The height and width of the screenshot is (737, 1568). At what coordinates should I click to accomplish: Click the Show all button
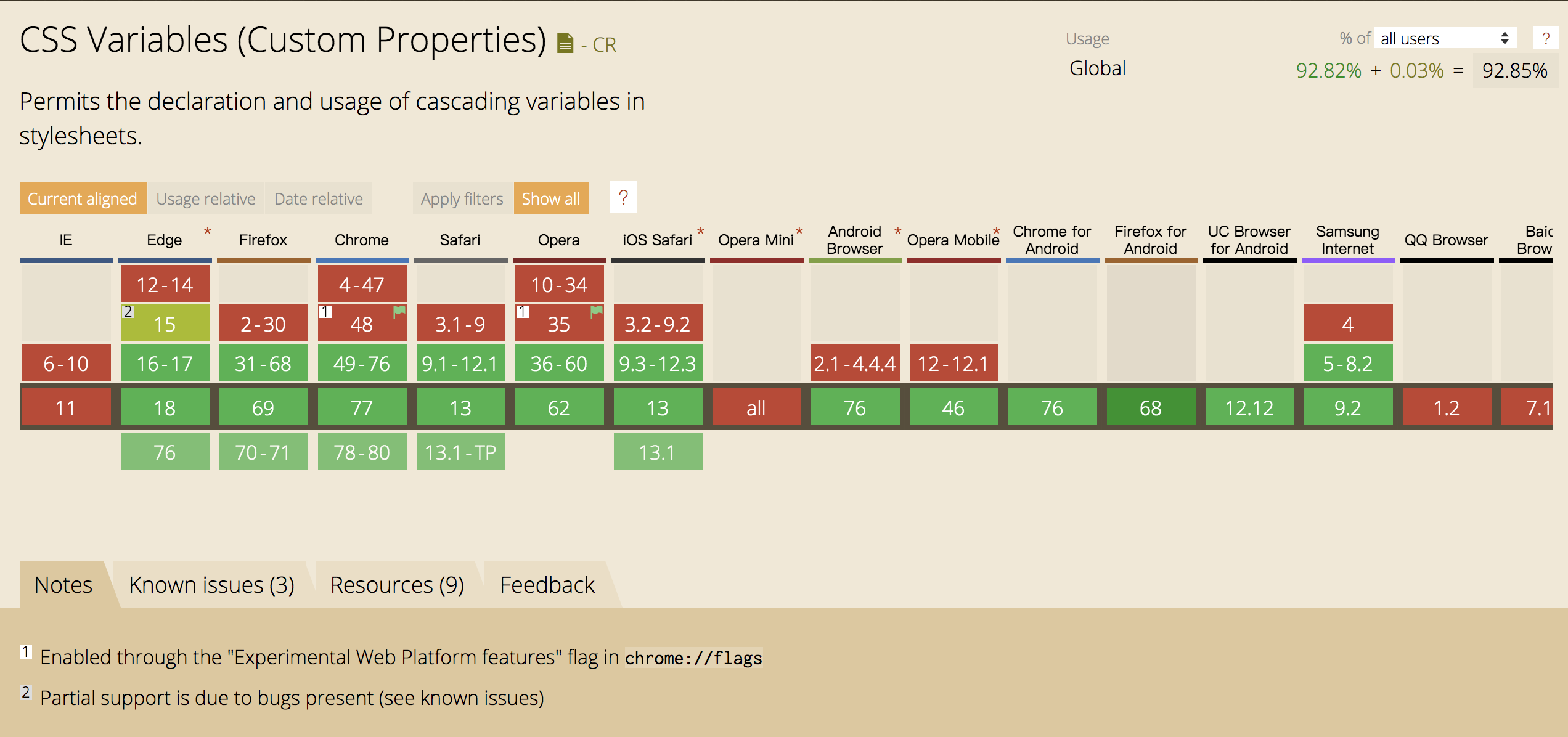[550, 198]
